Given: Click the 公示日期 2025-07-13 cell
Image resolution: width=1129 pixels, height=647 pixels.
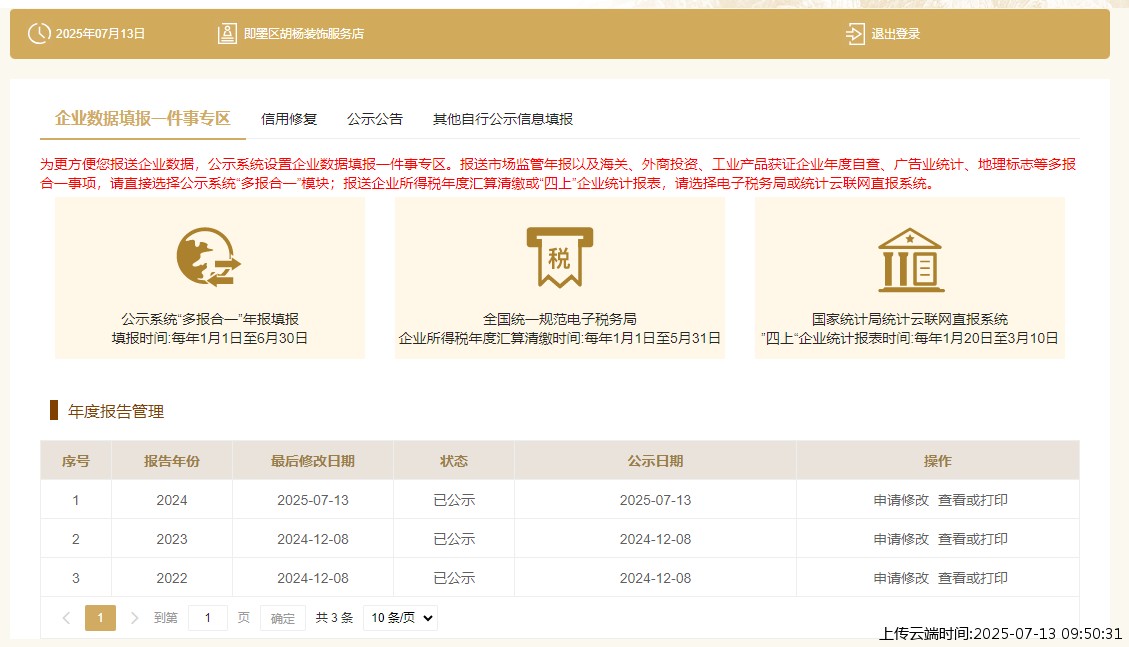Looking at the screenshot, I should [655, 500].
